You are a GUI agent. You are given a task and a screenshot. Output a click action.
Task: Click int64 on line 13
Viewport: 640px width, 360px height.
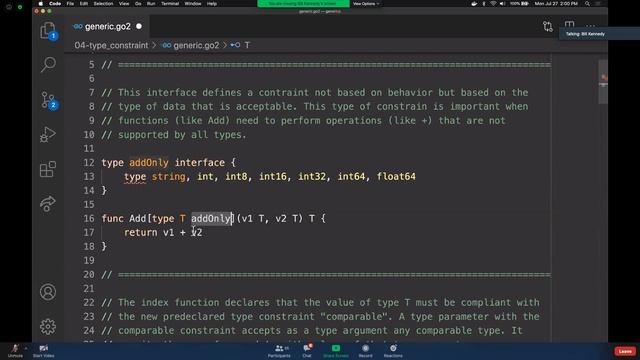(351, 176)
